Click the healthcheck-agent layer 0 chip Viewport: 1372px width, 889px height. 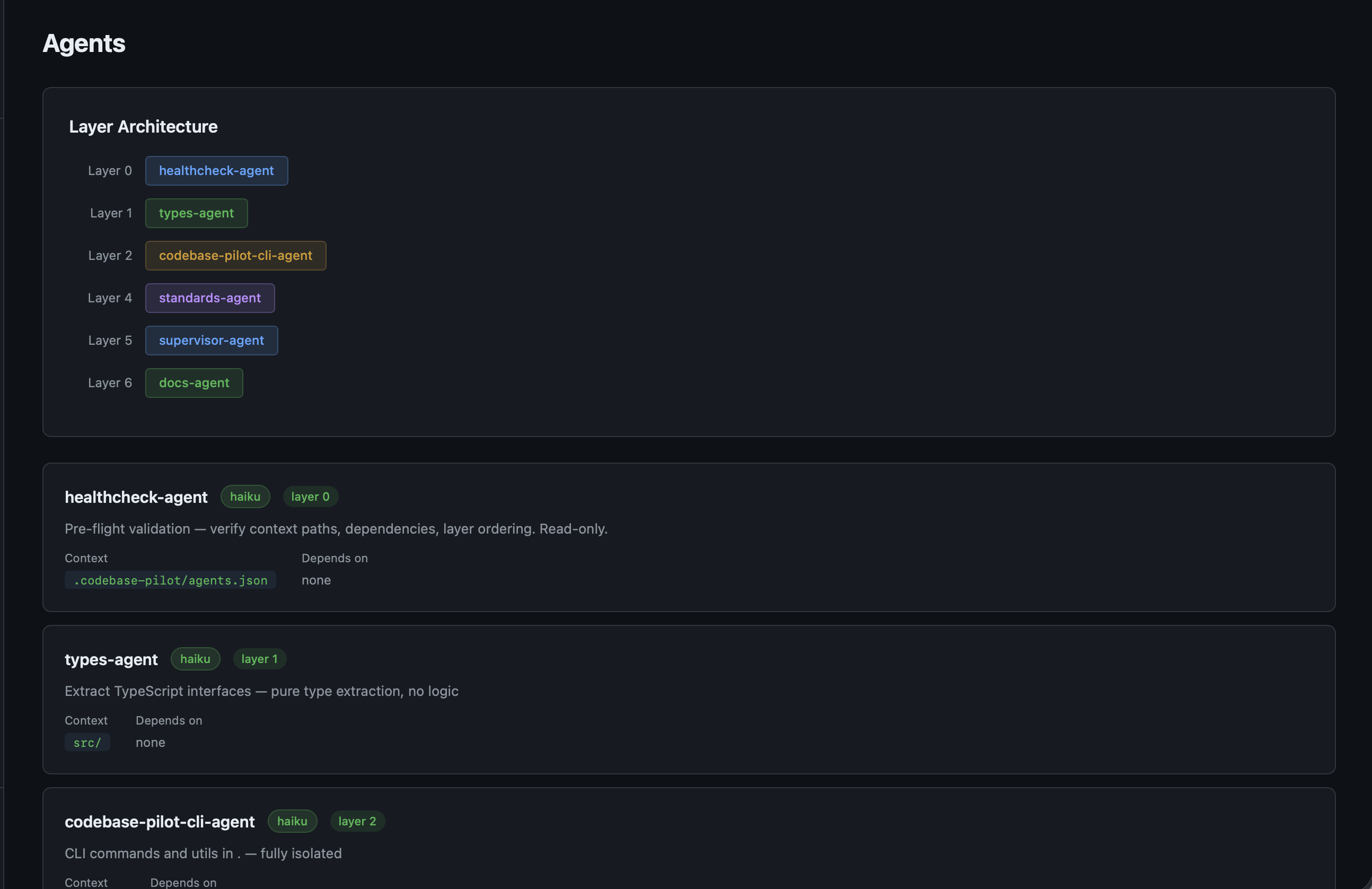pyautogui.click(x=216, y=171)
